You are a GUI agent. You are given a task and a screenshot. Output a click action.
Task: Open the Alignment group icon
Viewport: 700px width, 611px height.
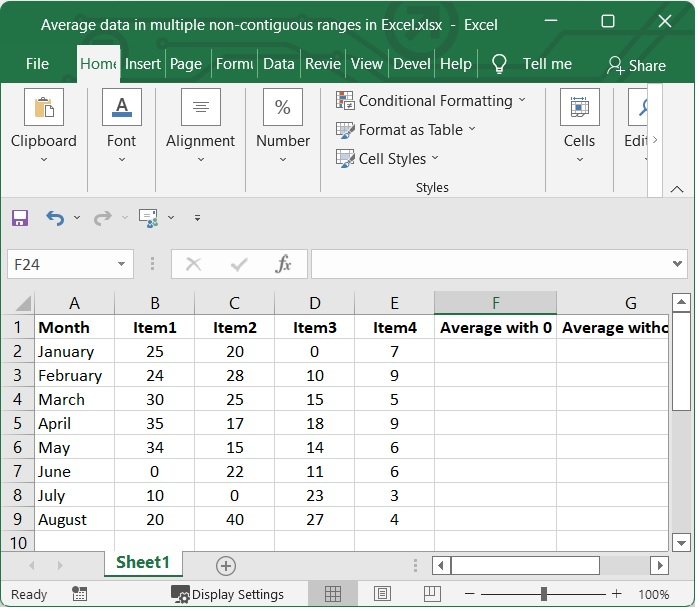click(x=201, y=107)
